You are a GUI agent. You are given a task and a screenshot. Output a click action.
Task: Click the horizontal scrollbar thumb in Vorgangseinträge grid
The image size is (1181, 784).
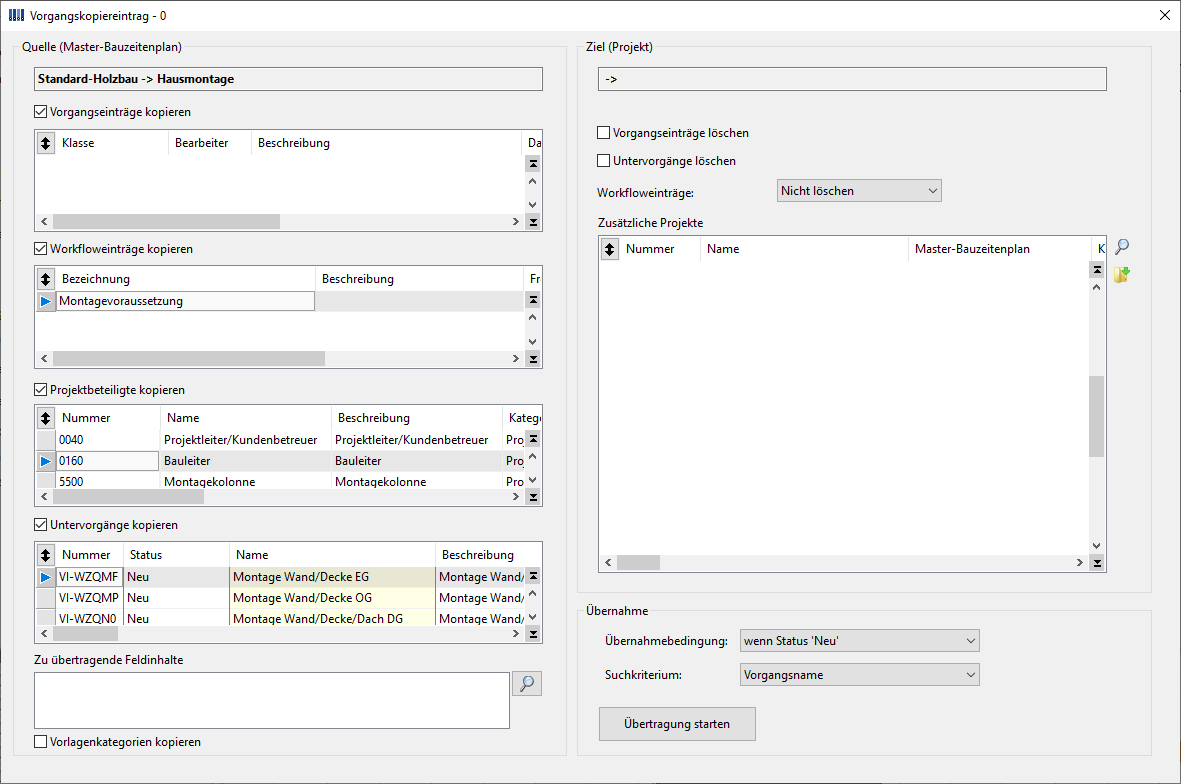coord(166,221)
